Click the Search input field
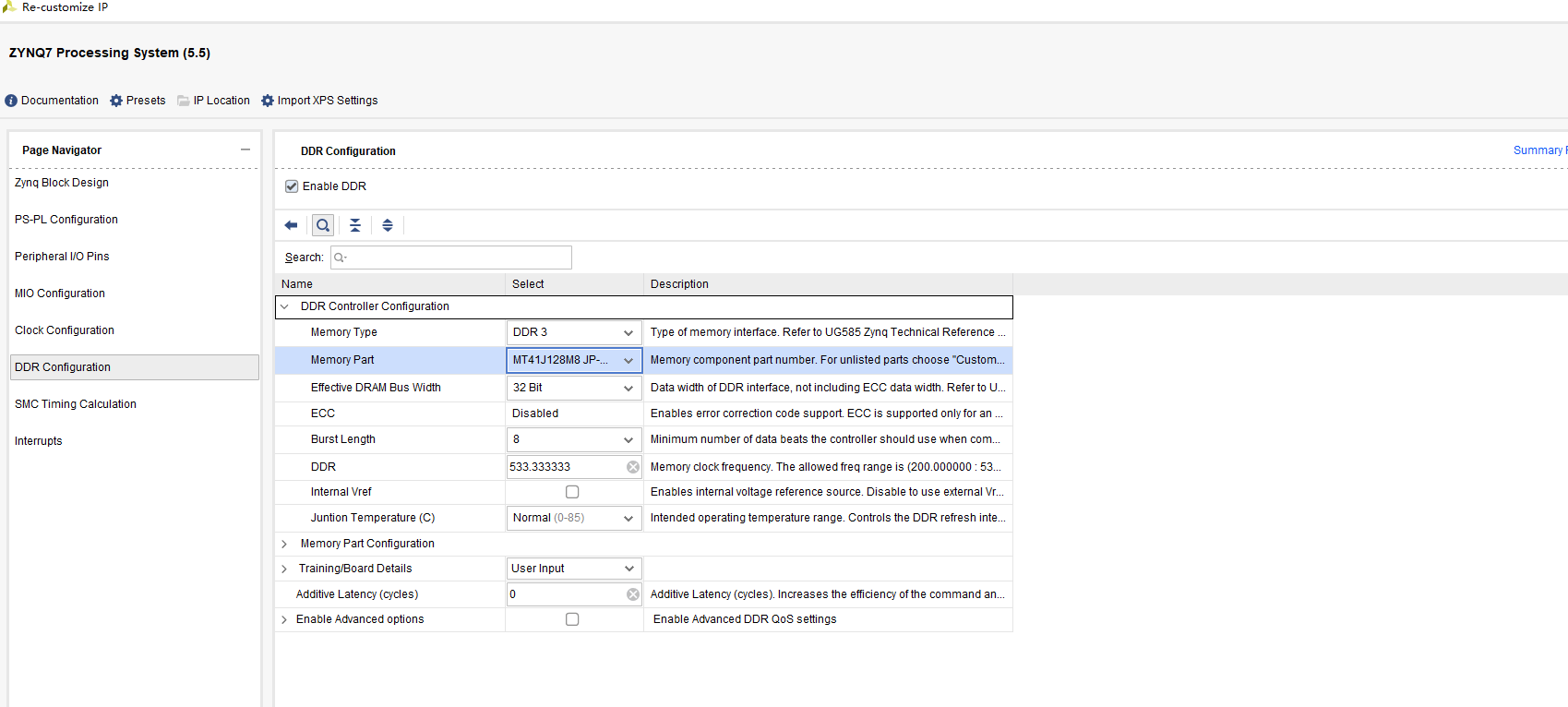Image resolution: width=1568 pixels, height=707 pixels. (x=451, y=258)
